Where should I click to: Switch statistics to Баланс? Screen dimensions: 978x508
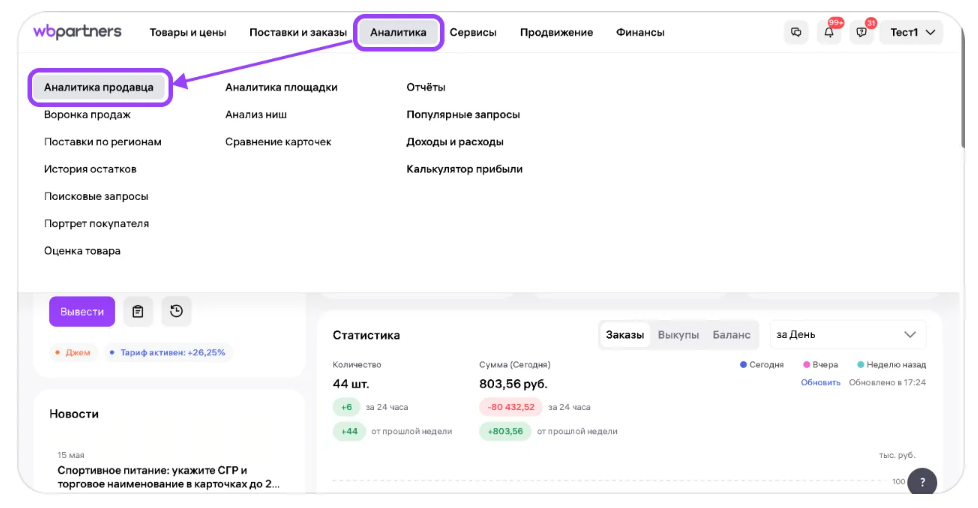(x=731, y=335)
